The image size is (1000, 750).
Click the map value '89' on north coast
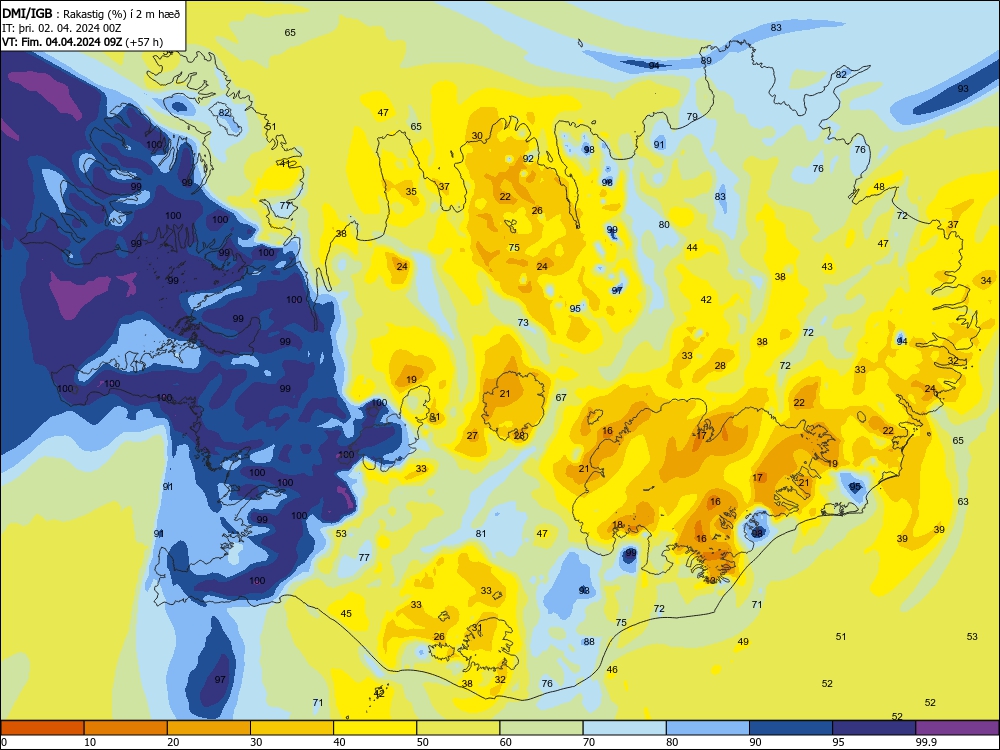pyautogui.click(x=706, y=61)
